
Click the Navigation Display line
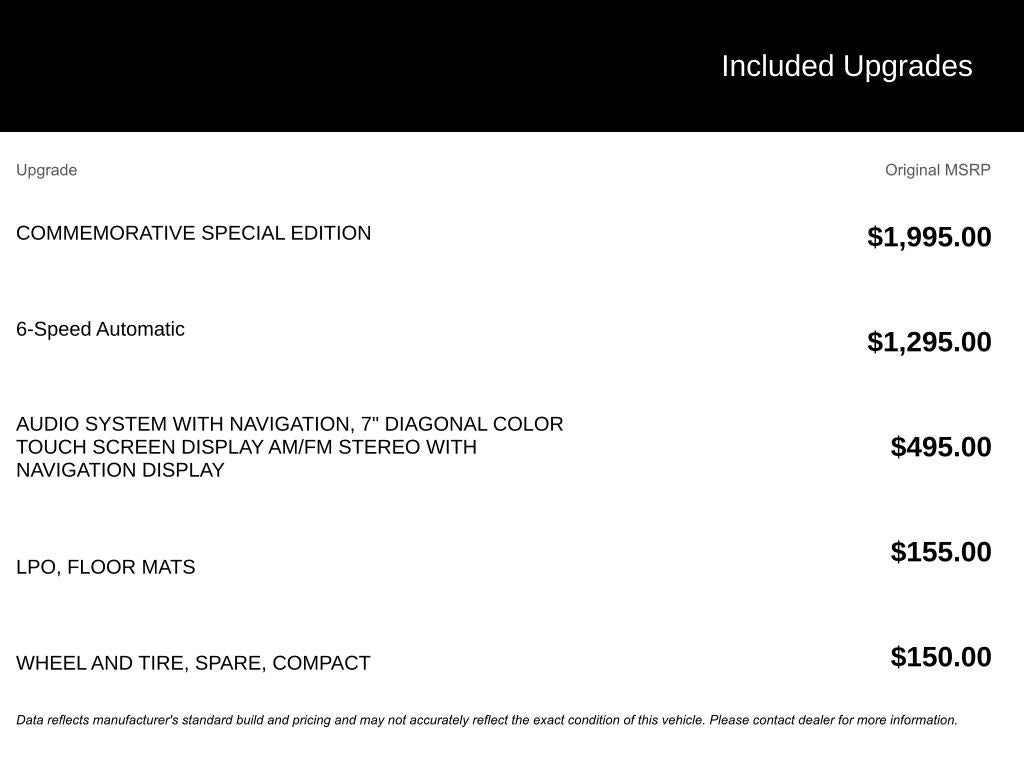(x=120, y=470)
